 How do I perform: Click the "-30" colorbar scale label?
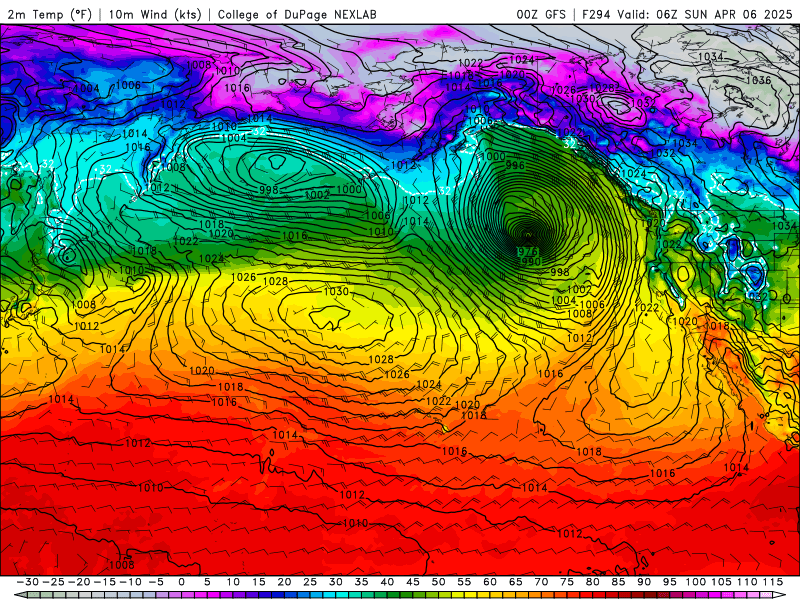point(28,582)
